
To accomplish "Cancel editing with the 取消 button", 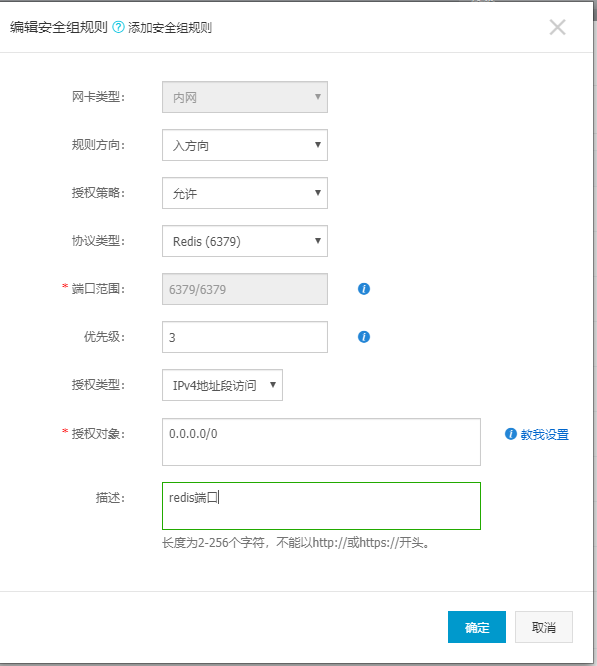I will 544,627.
